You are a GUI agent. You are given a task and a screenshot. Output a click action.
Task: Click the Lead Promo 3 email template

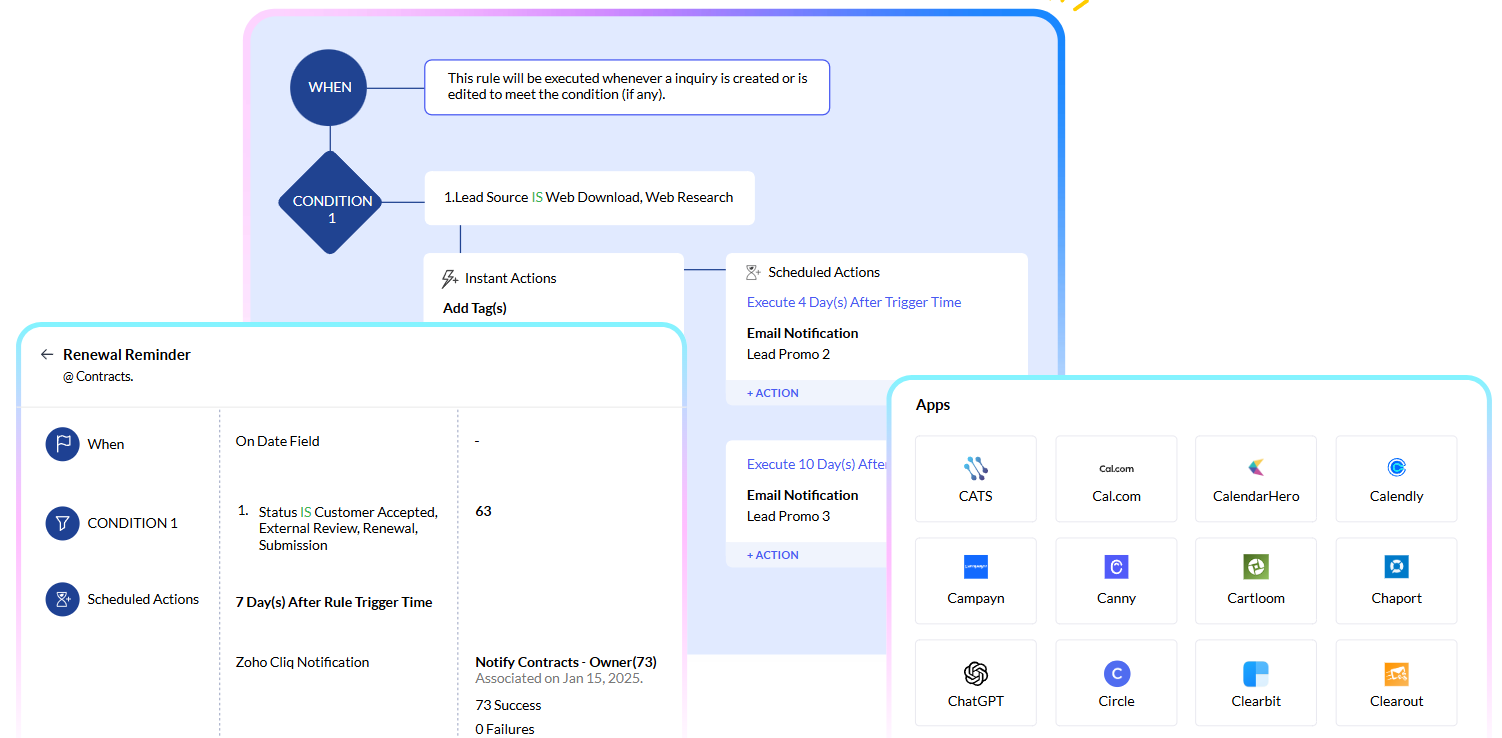tap(788, 516)
